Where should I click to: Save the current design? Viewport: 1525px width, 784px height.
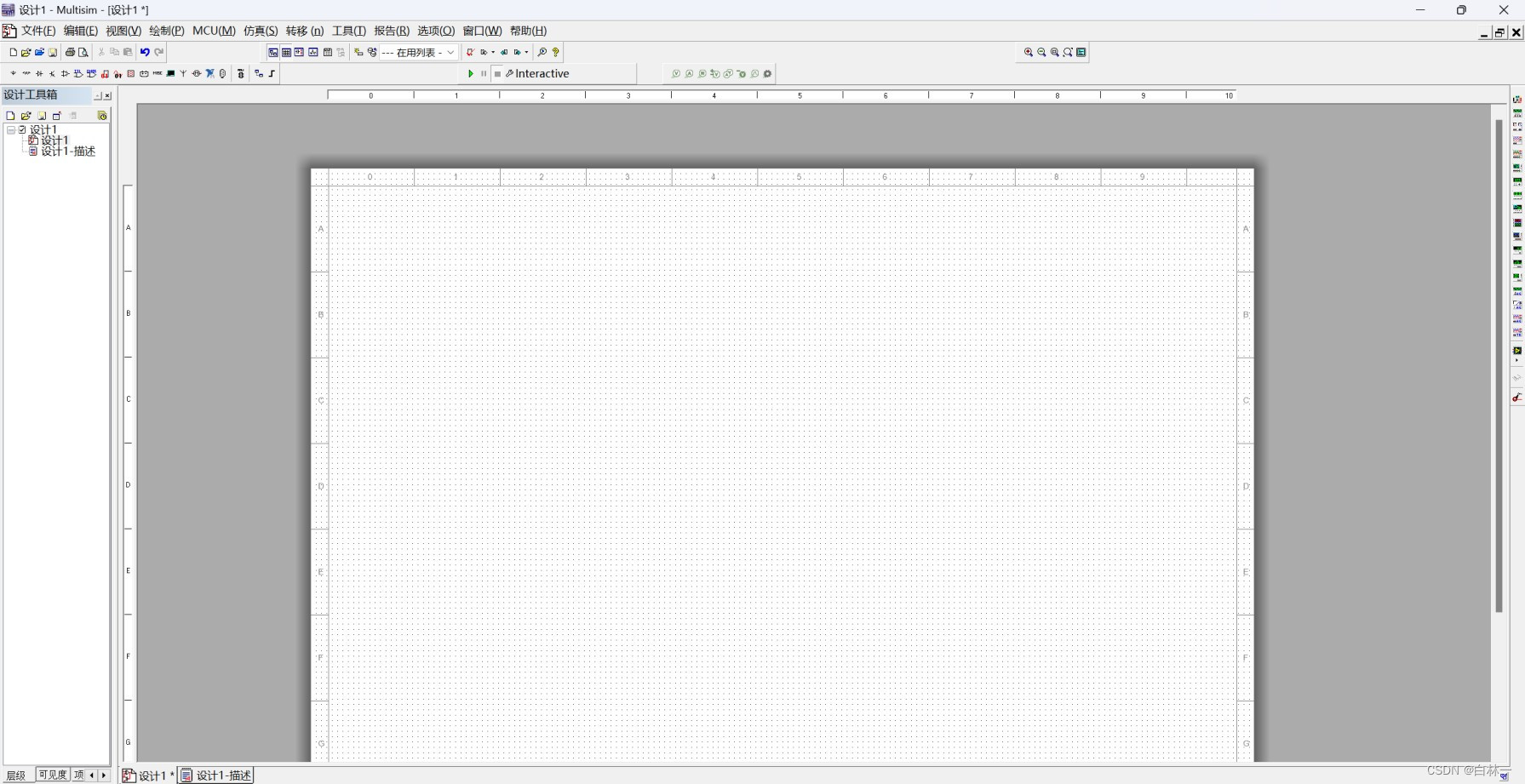tap(53, 52)
